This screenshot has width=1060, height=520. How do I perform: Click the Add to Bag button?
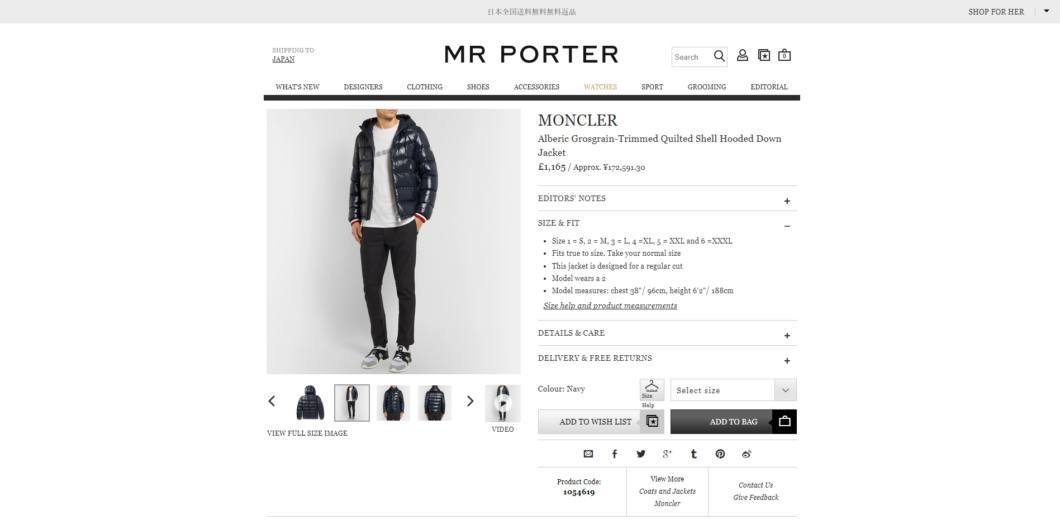733,422
